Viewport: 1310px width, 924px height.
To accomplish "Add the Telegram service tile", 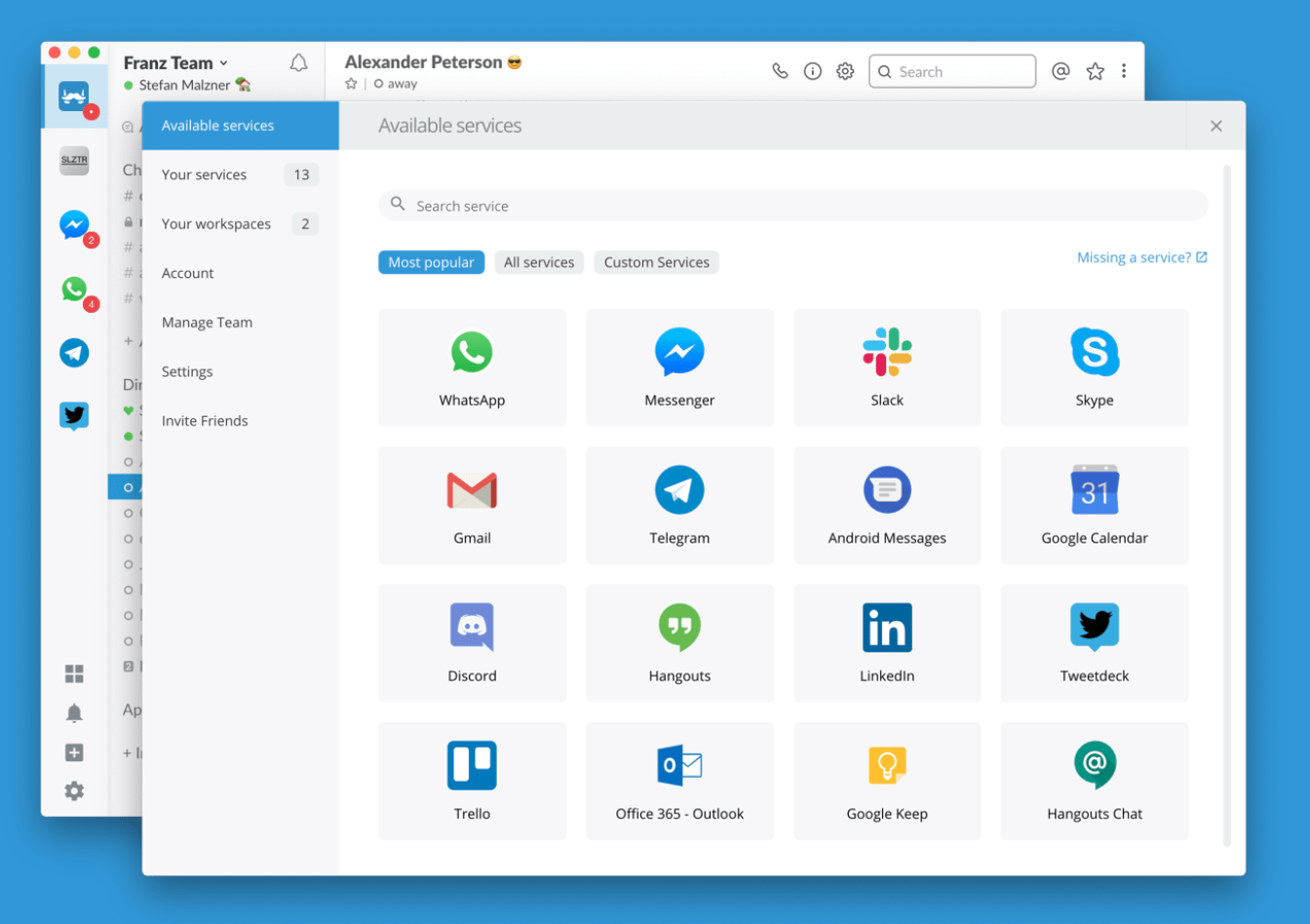I will click(x=679, y=505).
